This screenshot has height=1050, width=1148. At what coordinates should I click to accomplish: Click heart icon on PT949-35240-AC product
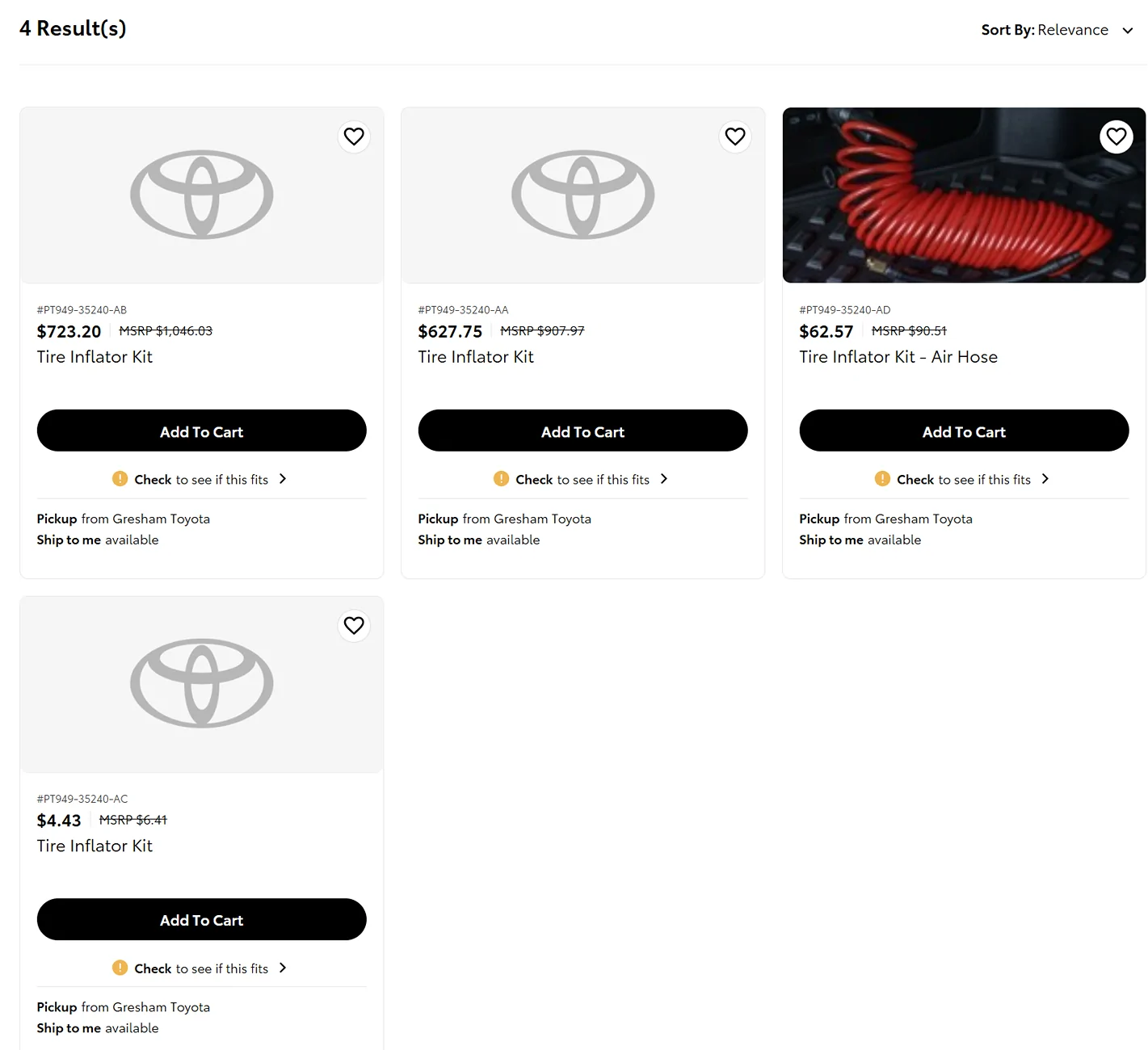(x=354, y=625)
